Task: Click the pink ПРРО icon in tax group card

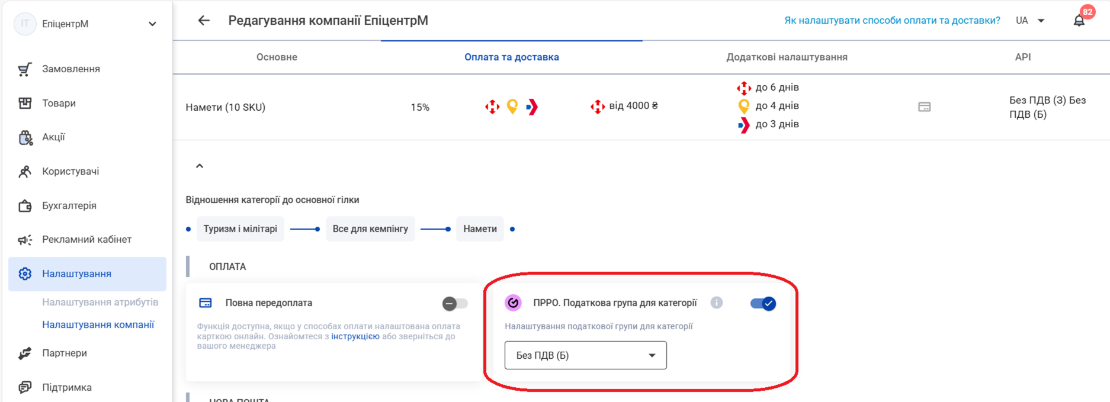Action: pyautogui.click(x=513, y=303)
